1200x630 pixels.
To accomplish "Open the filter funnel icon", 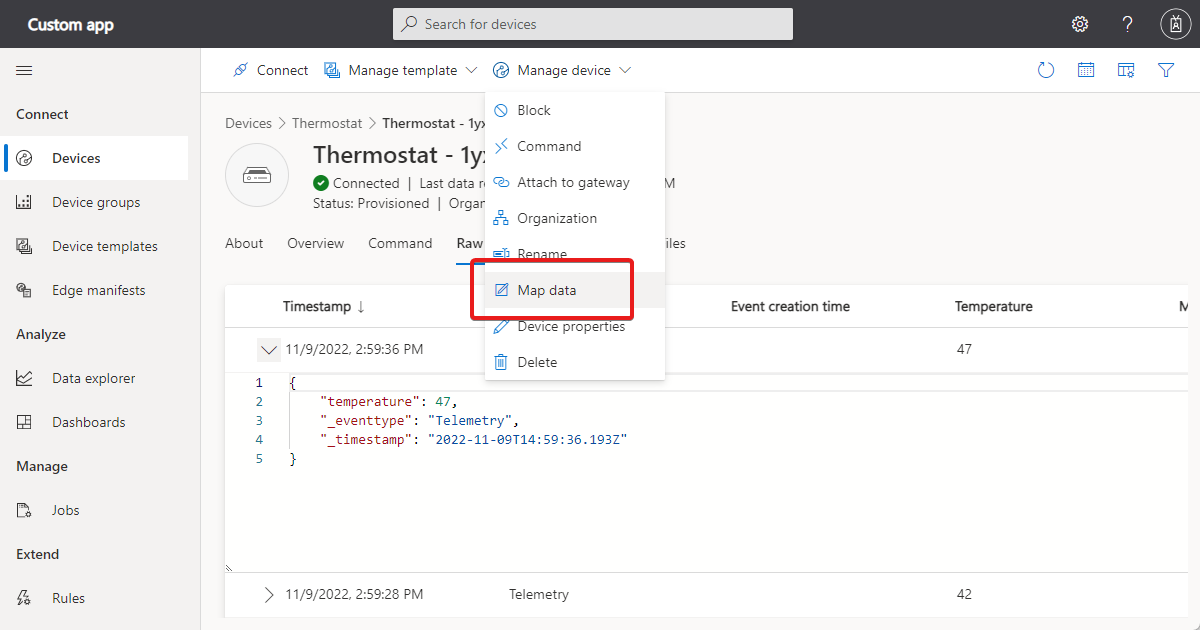I will pyautogui.click(x=1166, y=70).
